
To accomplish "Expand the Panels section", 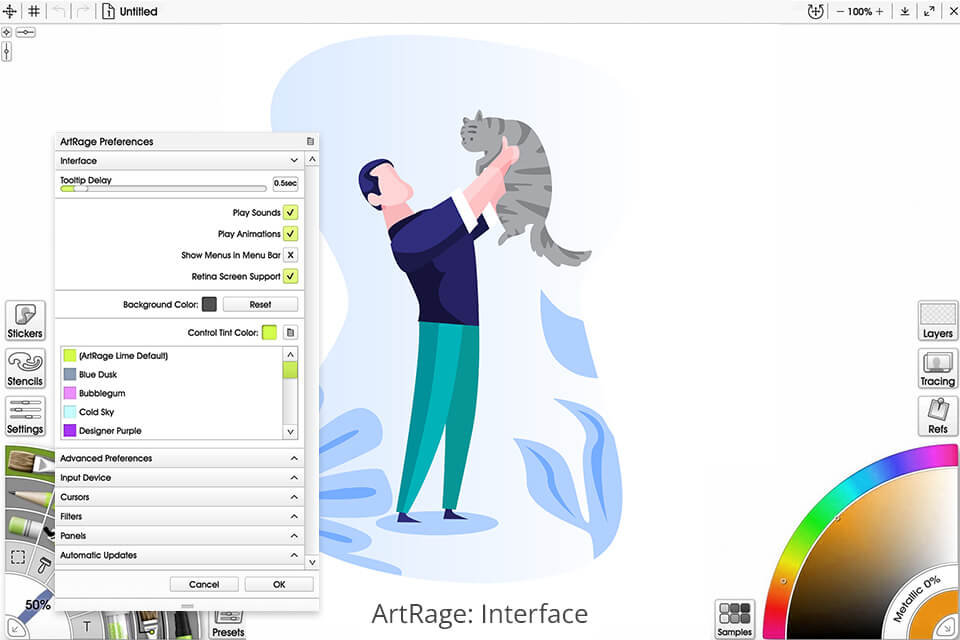I will 179,536.
